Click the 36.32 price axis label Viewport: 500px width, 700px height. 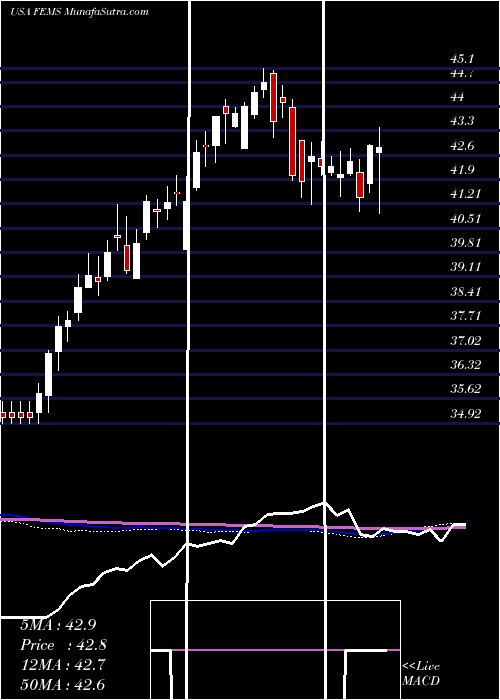[465, 364]
